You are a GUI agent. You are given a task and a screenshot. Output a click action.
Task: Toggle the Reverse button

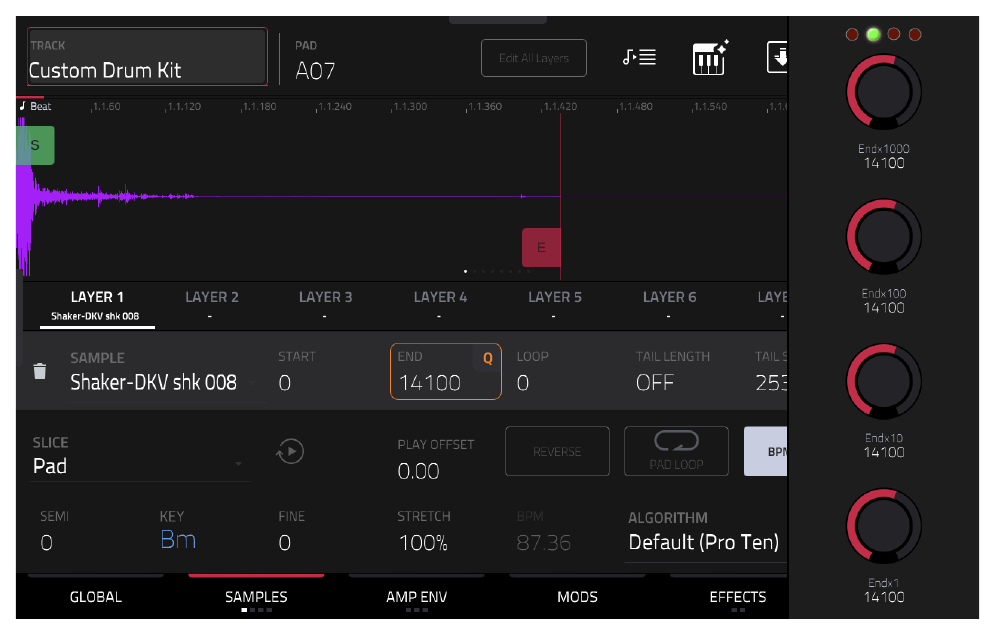point(557,451)
